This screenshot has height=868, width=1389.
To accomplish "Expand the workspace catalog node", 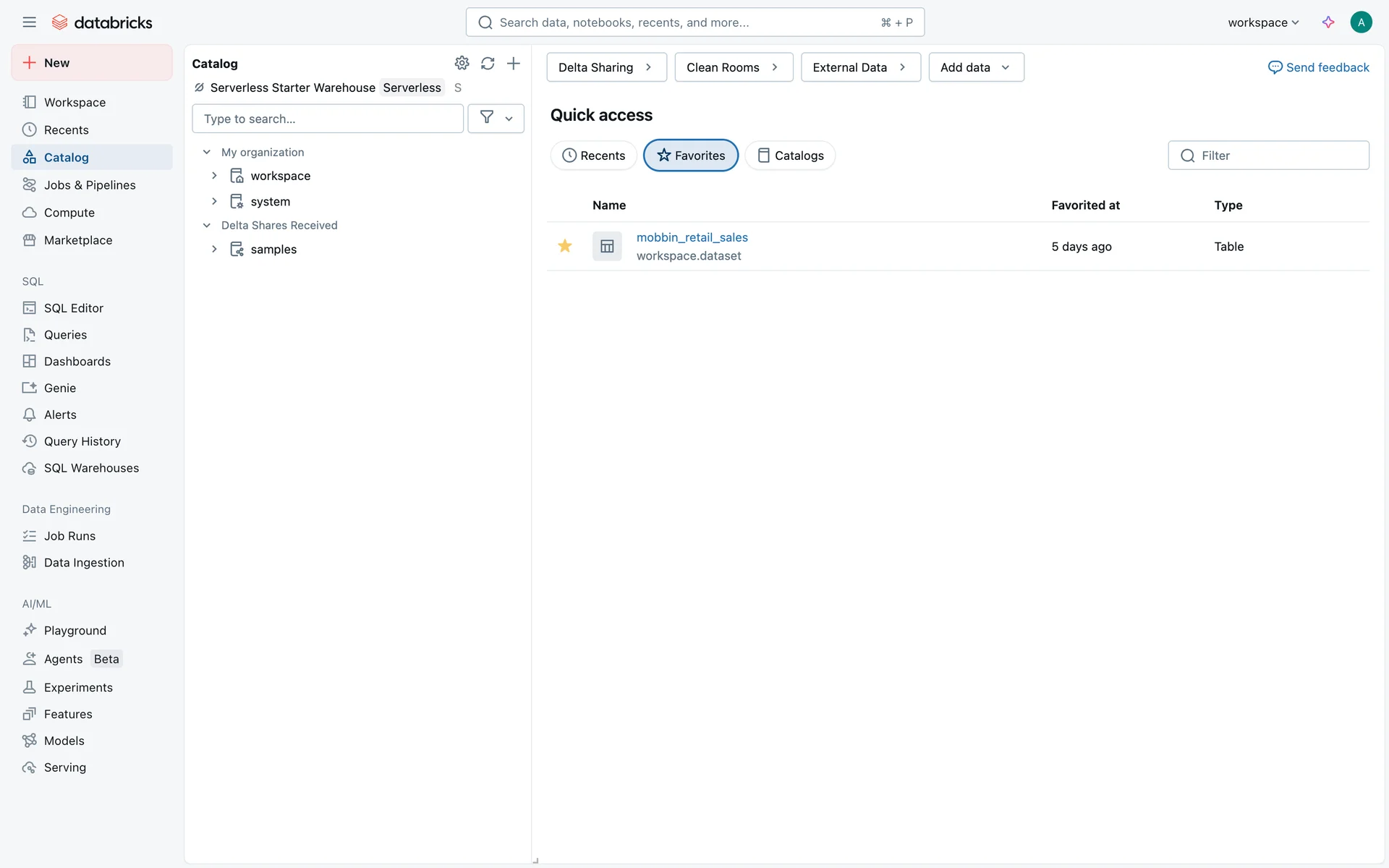I will 214,176.
